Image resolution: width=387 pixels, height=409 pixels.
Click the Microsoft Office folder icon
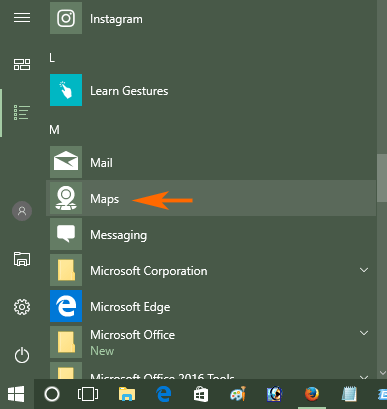(x=66, y=342)
